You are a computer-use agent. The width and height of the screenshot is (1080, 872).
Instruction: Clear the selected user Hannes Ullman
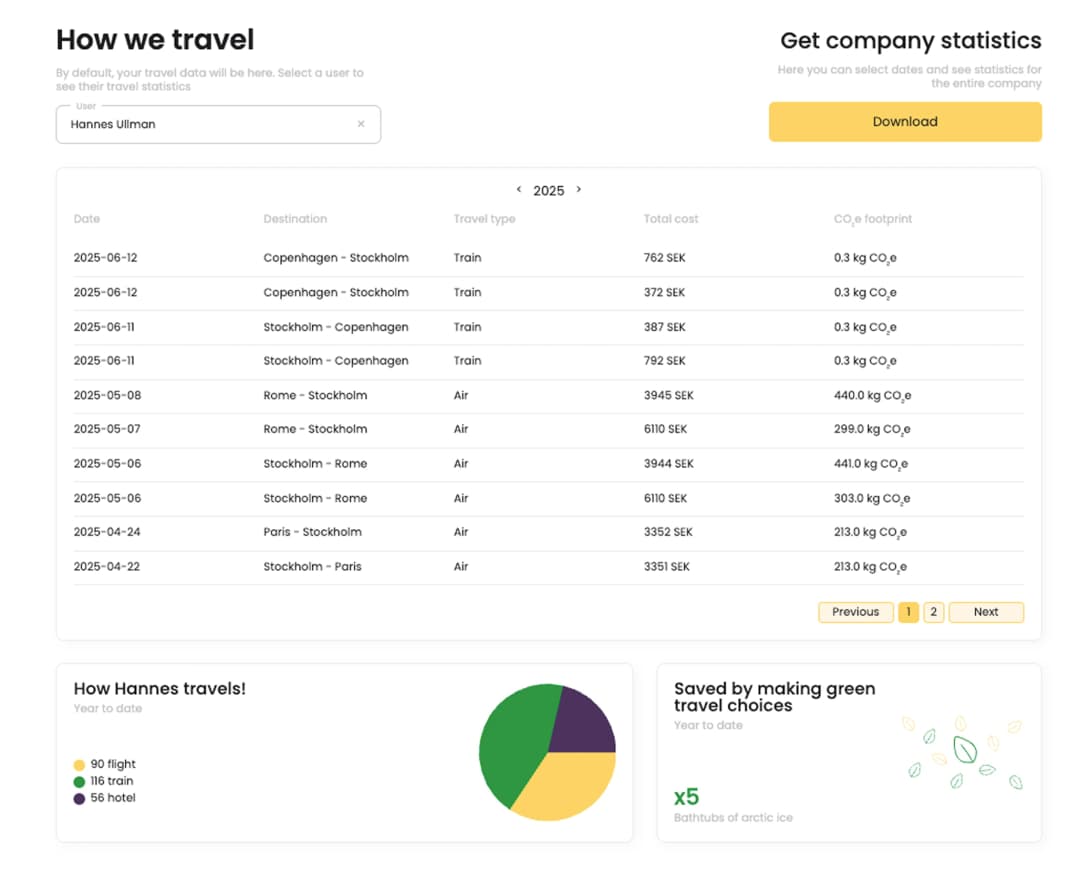[x=361, y=125]
